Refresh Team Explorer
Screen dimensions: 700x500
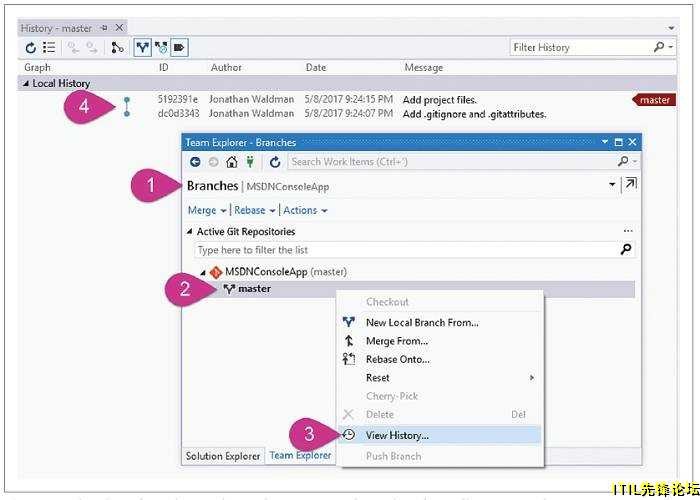pos(275,162)
